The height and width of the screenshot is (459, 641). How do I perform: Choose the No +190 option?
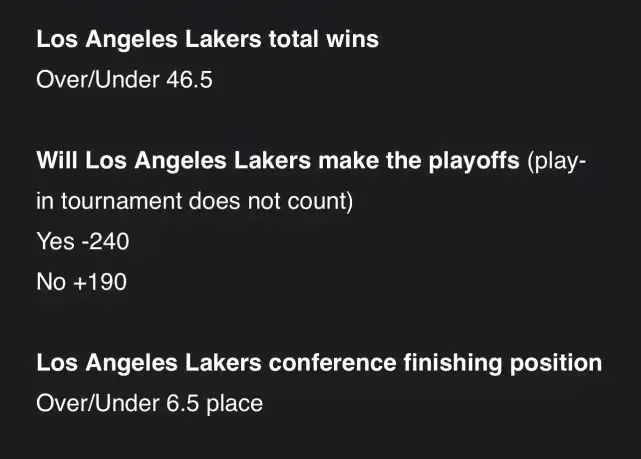point(81,282)
